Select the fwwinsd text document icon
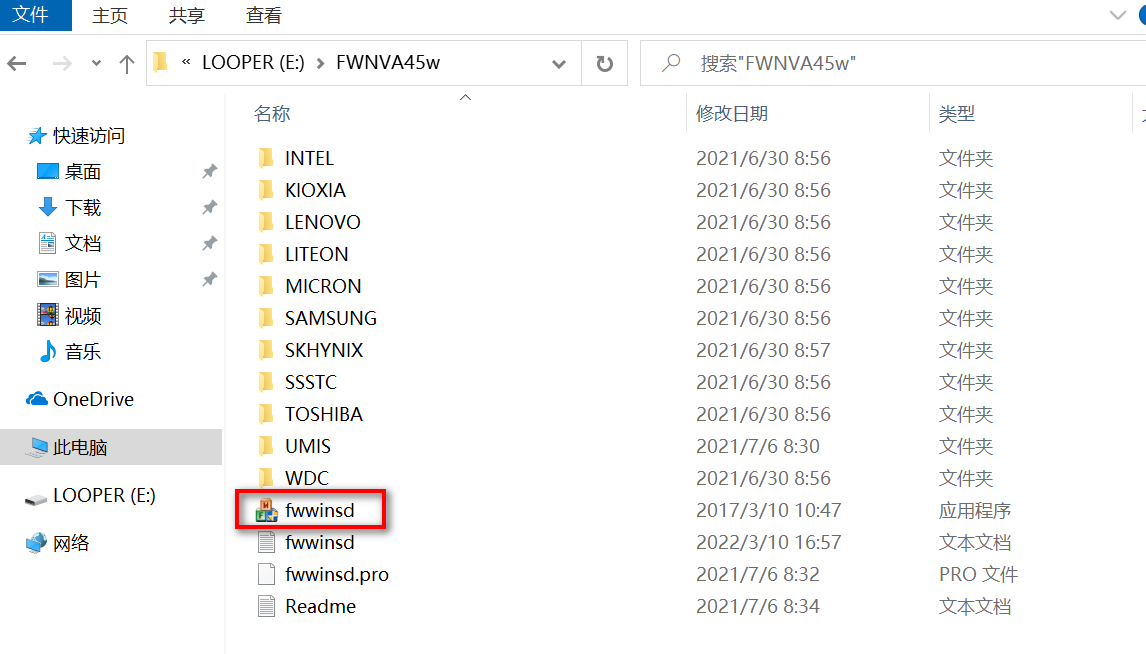The image size is (1146, 654). point(266,542)
